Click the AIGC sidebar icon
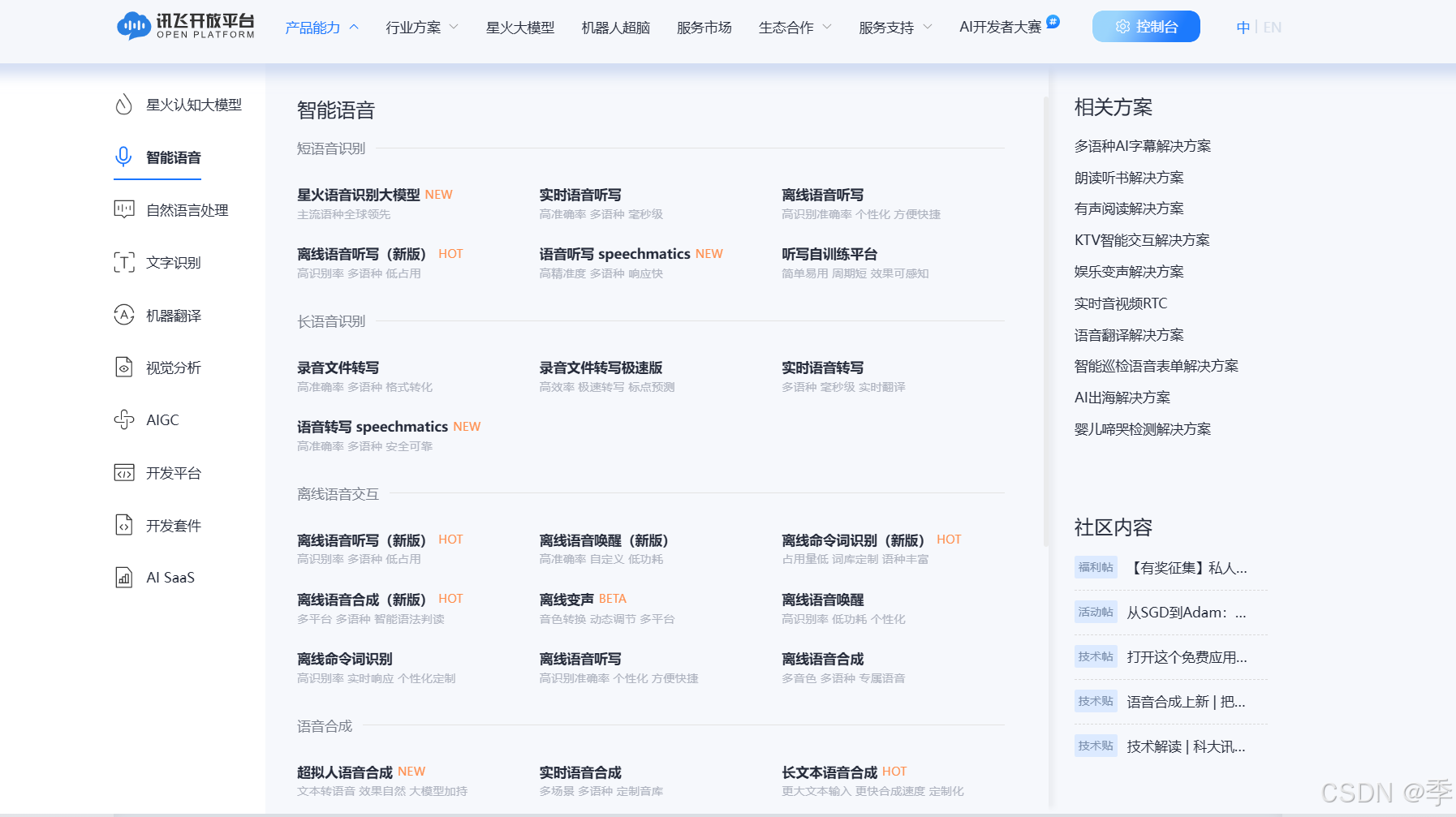The height and width of the screenshot is (817, 1456). [x=123, y=419]
